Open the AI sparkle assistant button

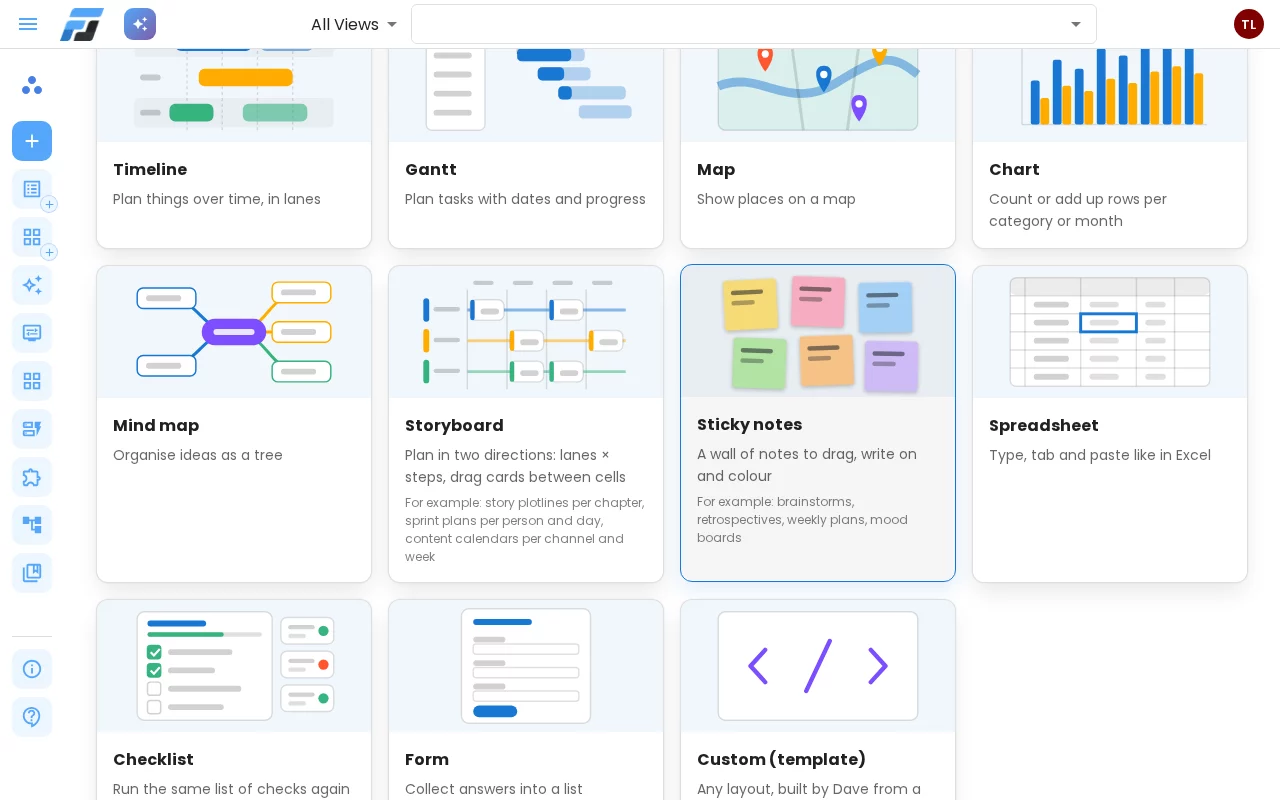click(140, 24)
